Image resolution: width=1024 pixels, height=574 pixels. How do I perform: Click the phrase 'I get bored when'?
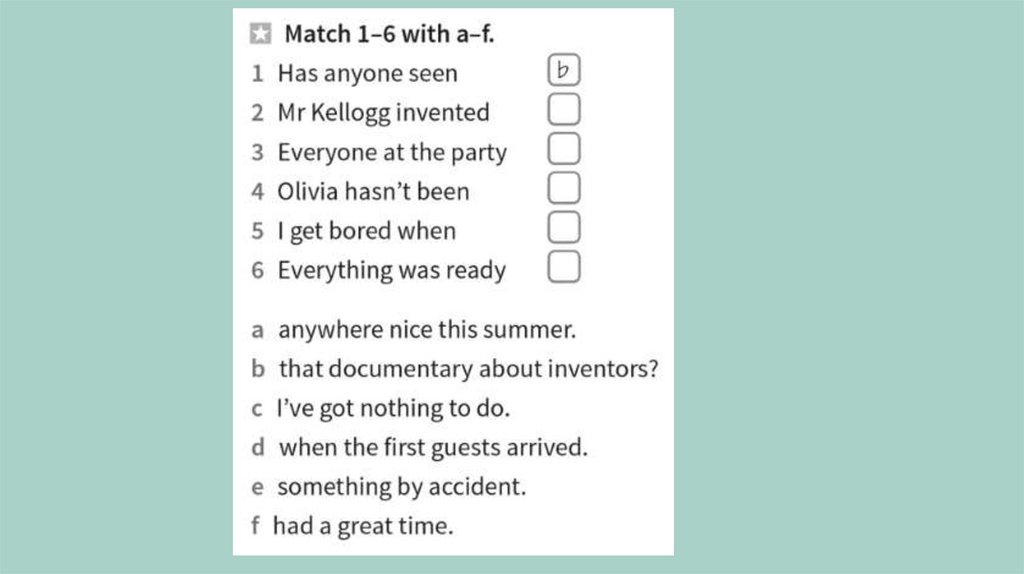366,231
